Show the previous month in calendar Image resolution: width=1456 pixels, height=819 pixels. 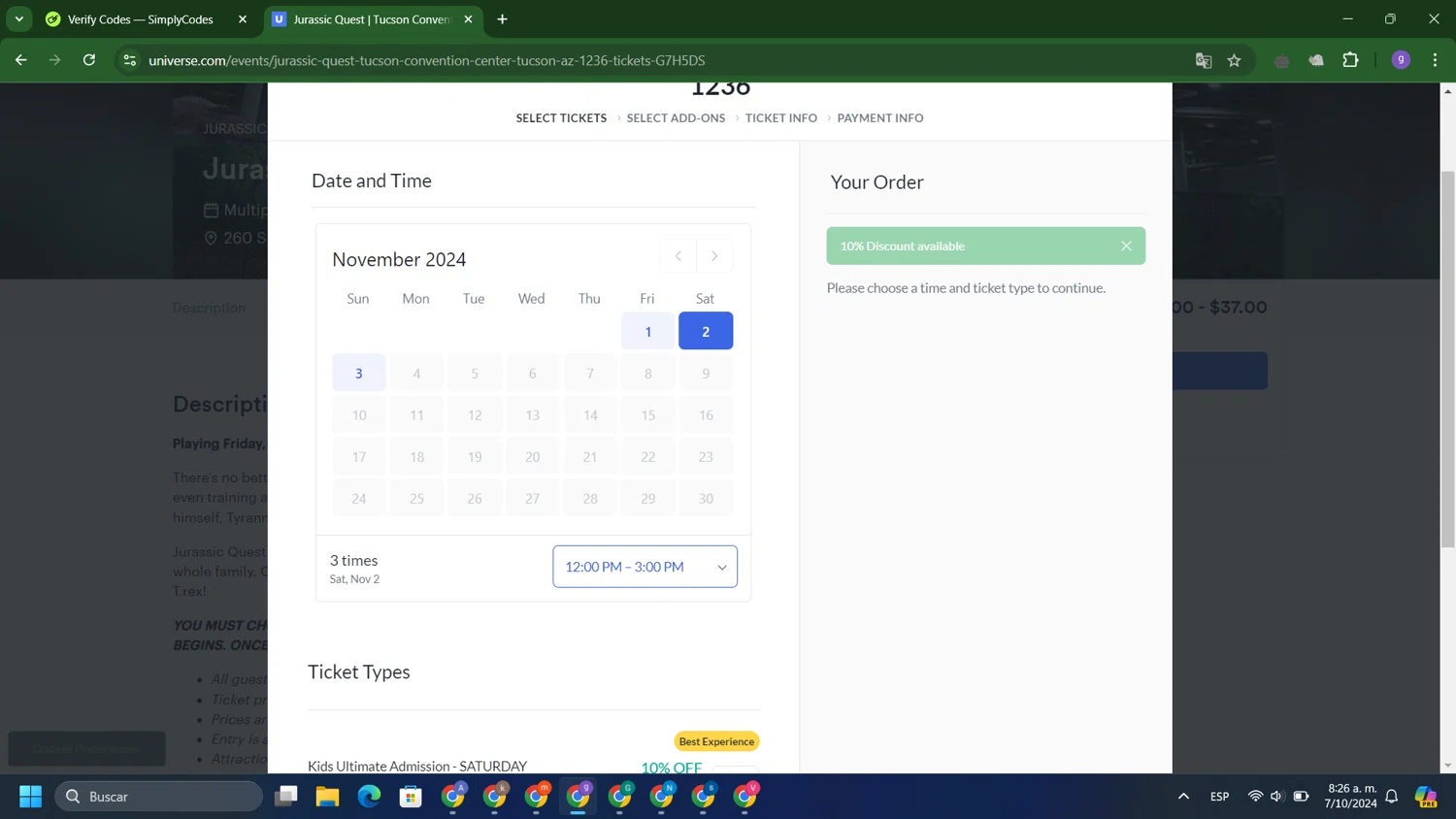click(x=678, y=256)
